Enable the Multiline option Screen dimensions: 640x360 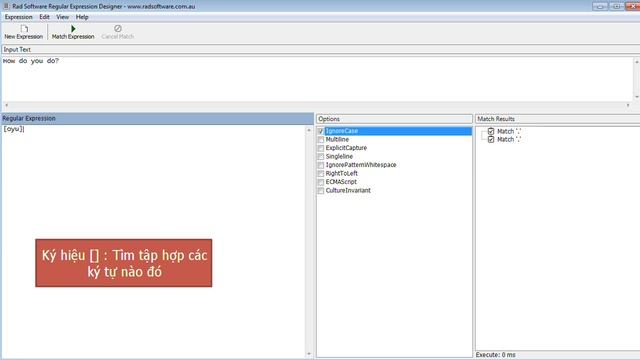321,140
